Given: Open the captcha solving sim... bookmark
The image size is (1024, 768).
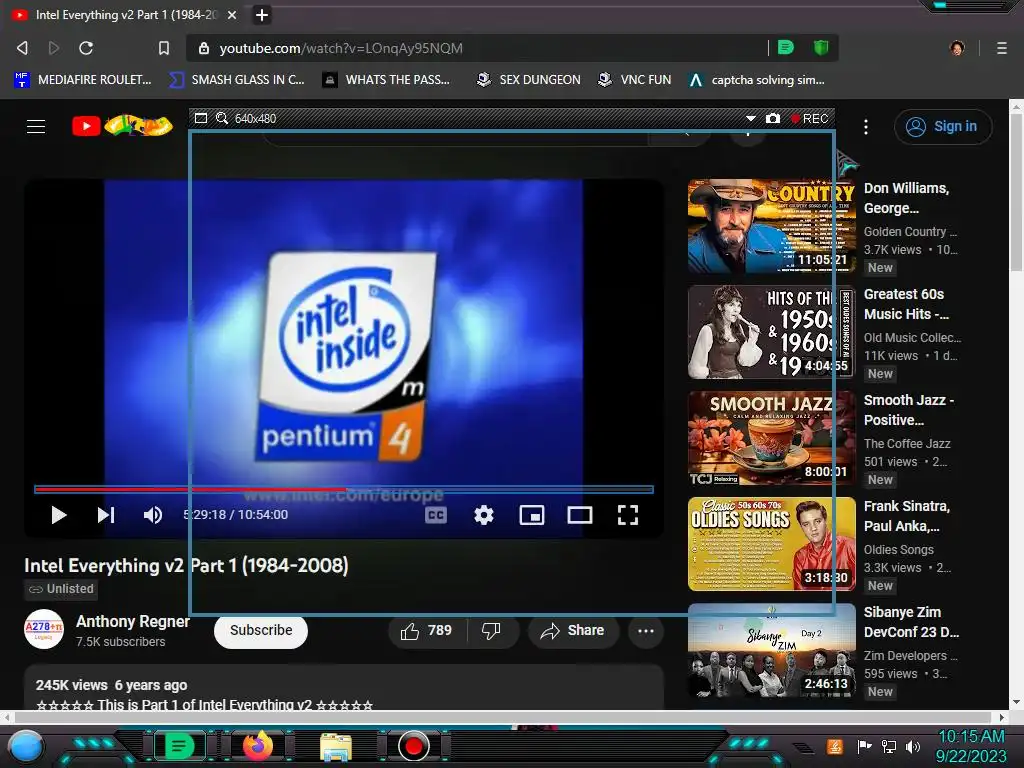Looking at the screenshot, I should point(757,80).
